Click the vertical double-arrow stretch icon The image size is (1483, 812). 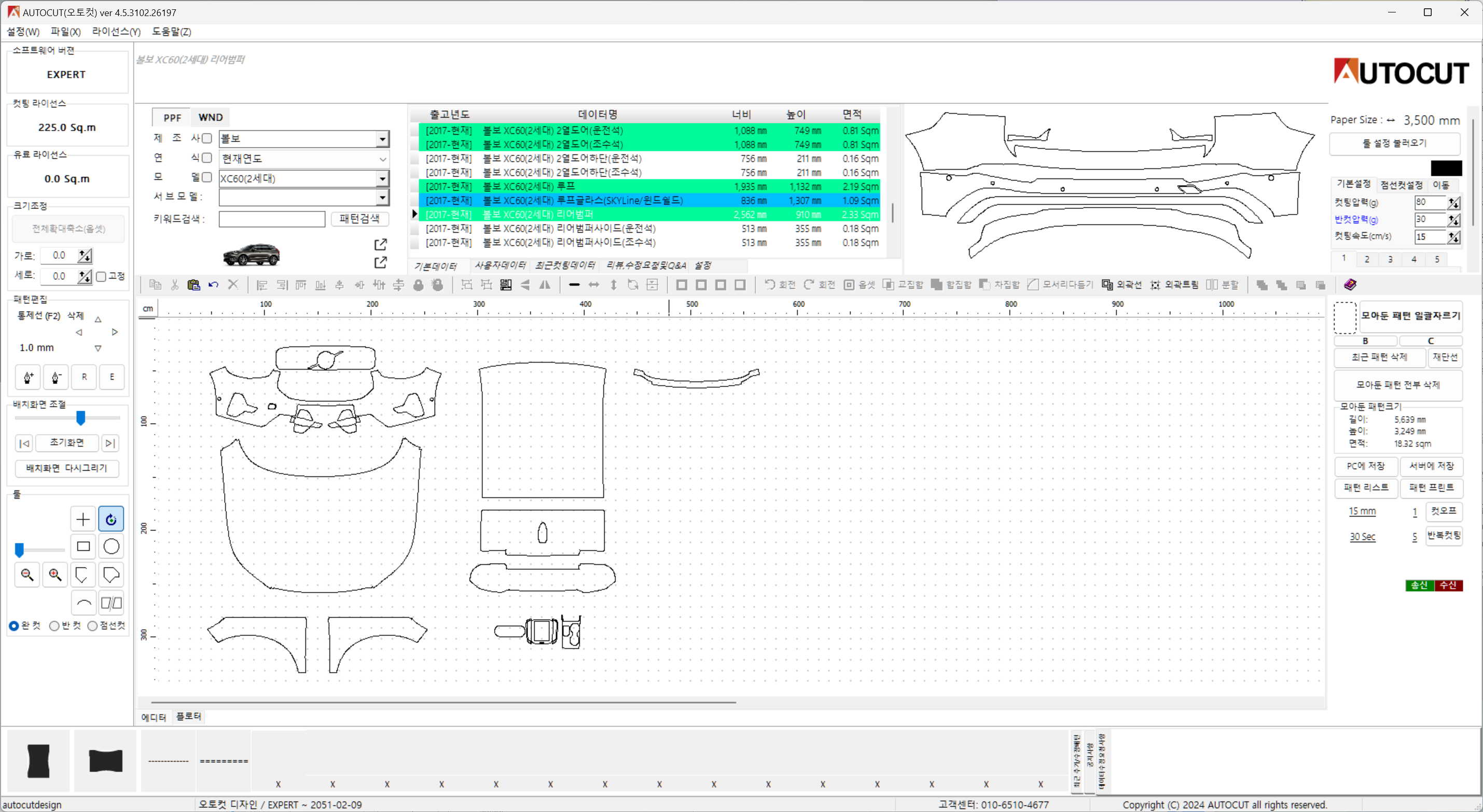click(614, 285)
